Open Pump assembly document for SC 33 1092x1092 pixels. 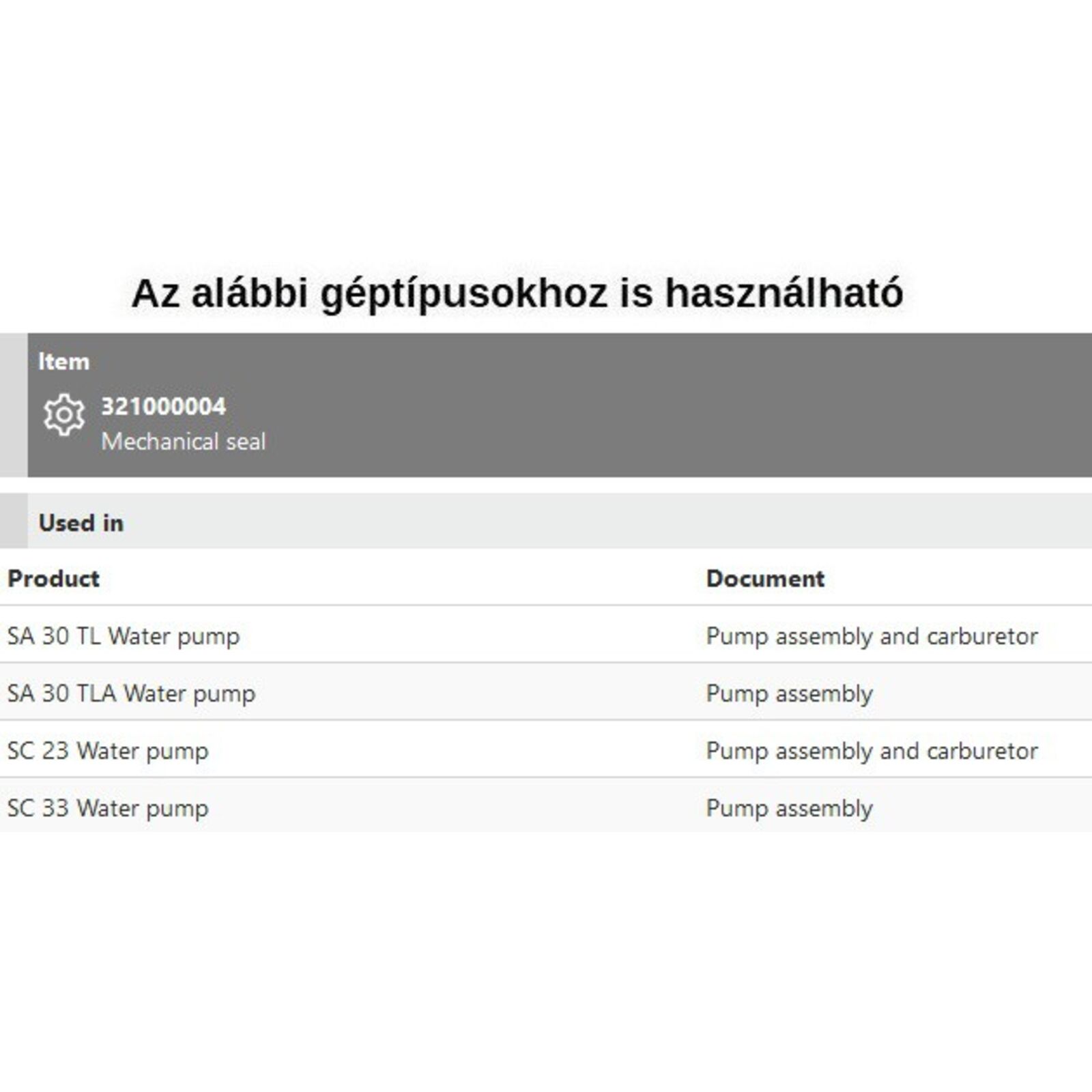789,808
